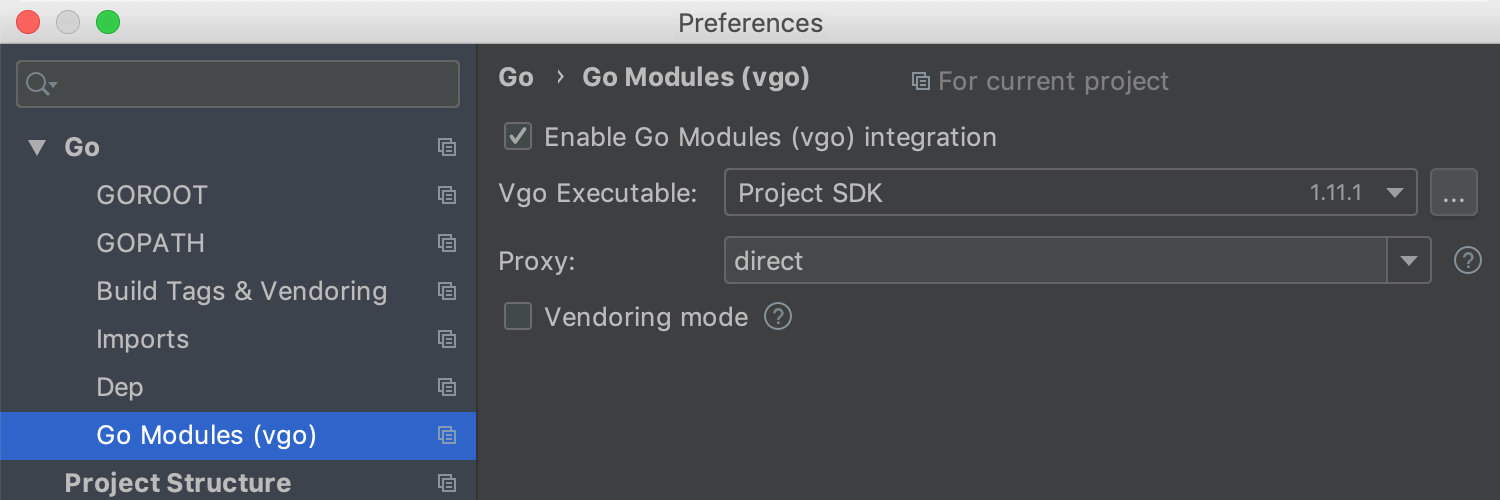Viewport: 1500px width, 500px height.
Task: Enable the Vendoring mode checkbox
Action: click(x=518, y=317)
